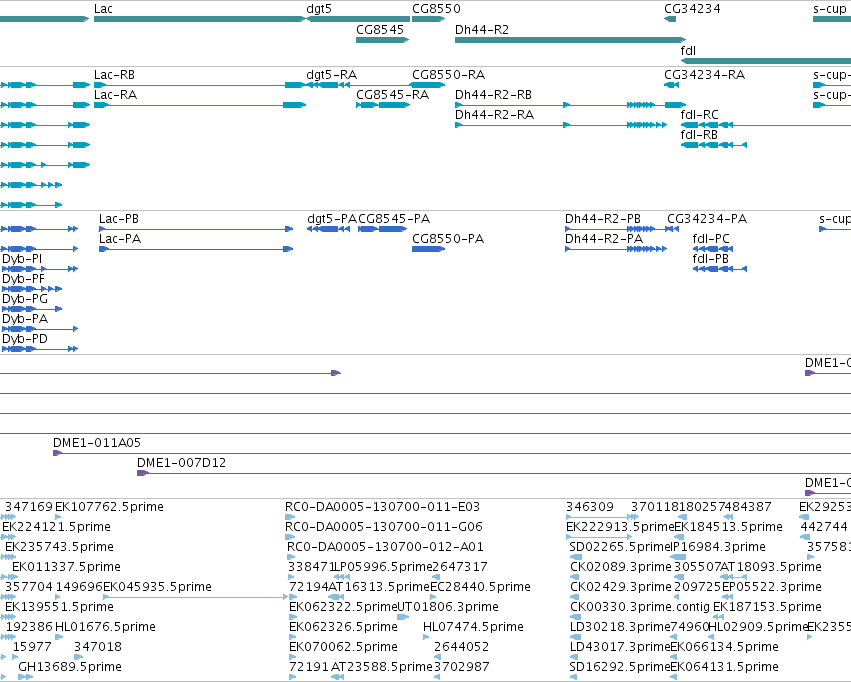Click EST label 442744
The height and width of the screenshot is (682, 851).
pyautogui.click(x=824, y=527)
